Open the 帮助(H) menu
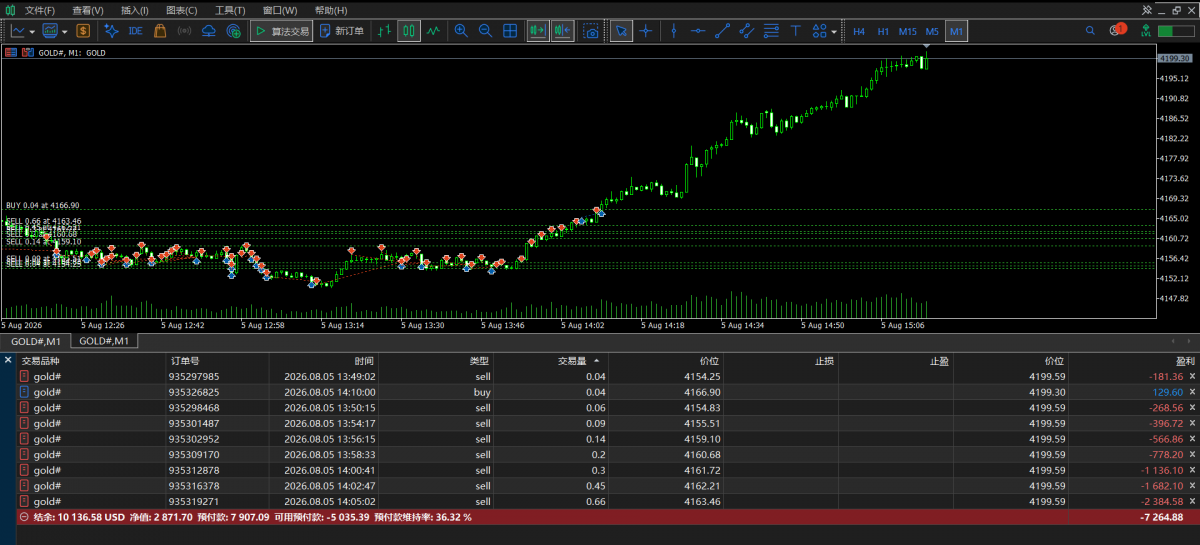 [x=330, y=10]
